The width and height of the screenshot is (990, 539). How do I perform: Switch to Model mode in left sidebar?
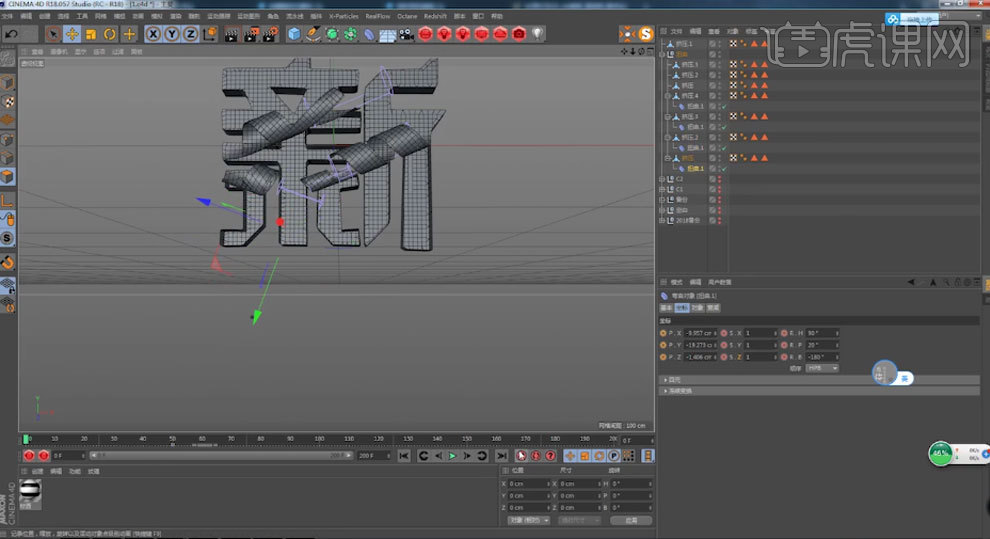click(x=8, y=83)
